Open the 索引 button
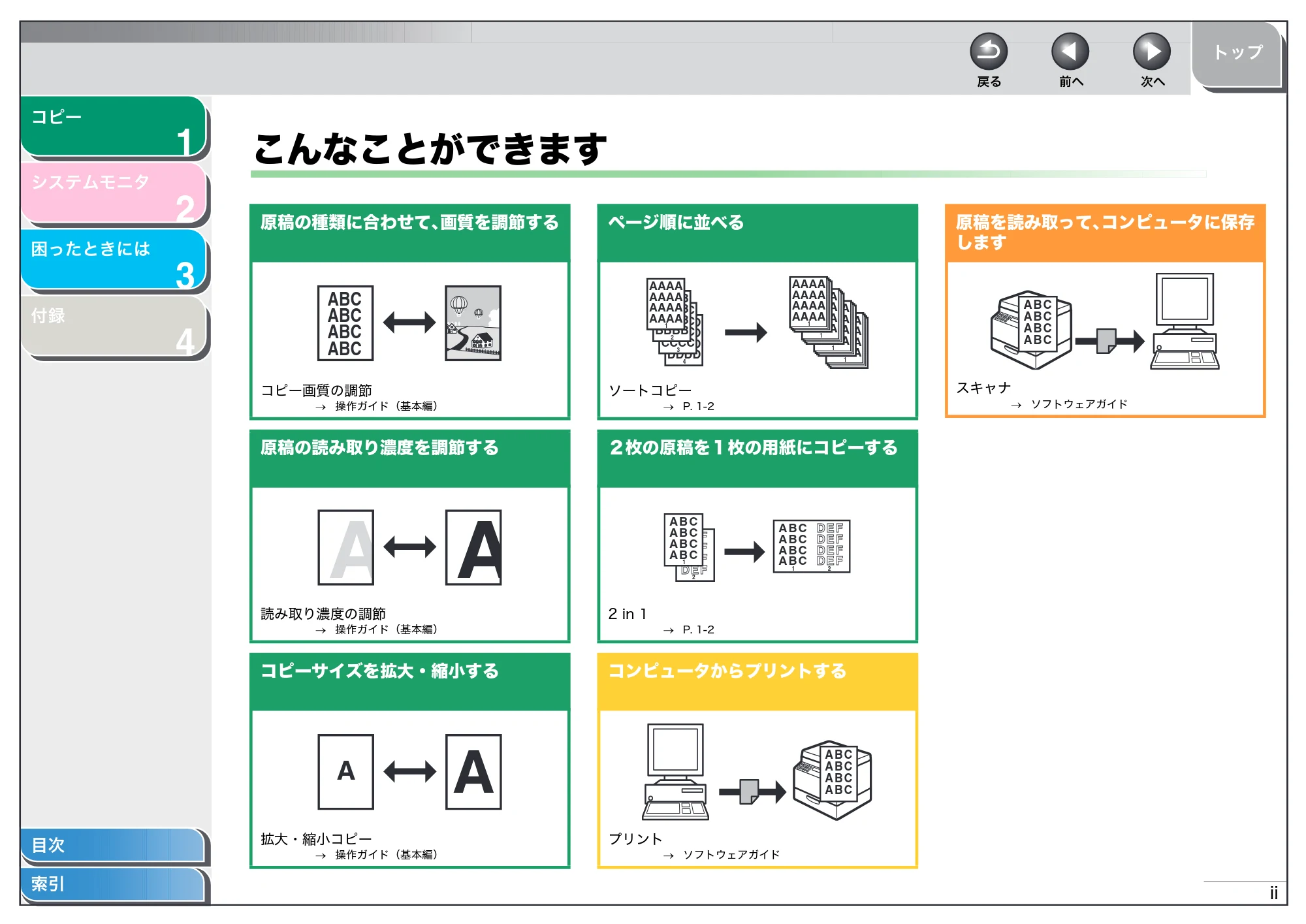This screenshot has width=1306, height=924. (x=112, y=884)
